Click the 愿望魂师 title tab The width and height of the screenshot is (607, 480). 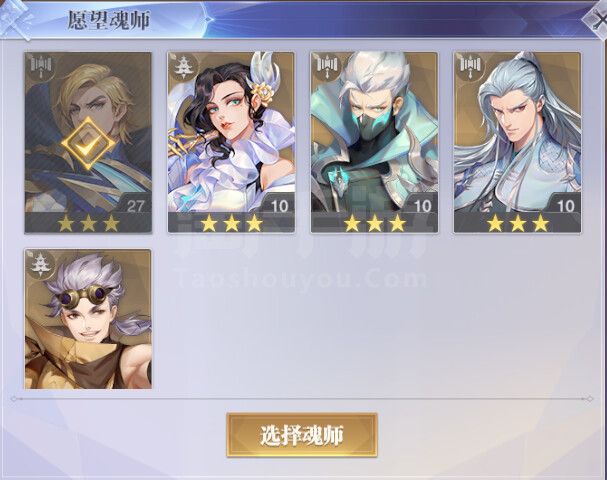[108, 20]
